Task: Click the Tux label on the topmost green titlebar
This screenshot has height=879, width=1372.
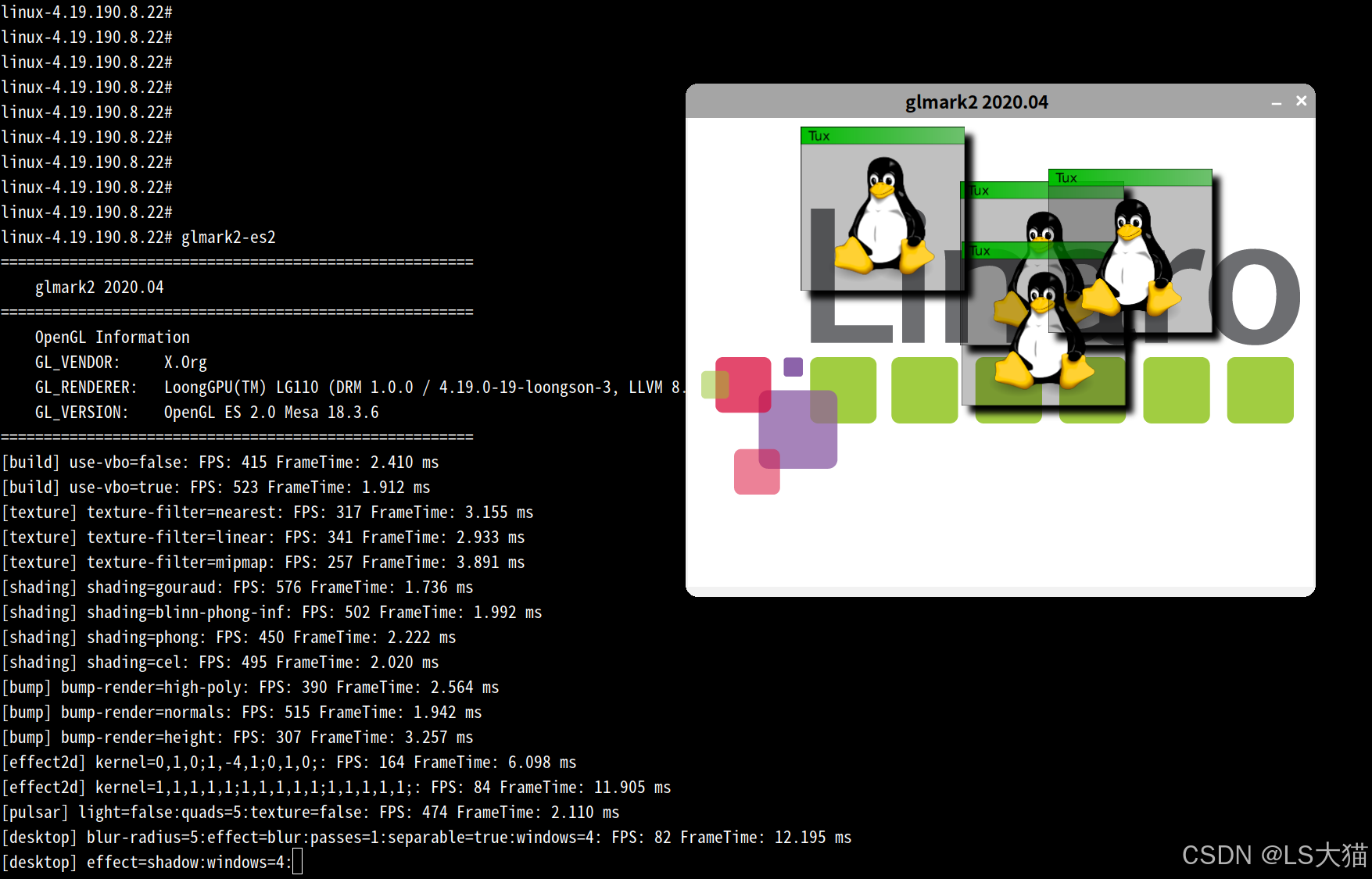Action: click(x=819, y=134)
